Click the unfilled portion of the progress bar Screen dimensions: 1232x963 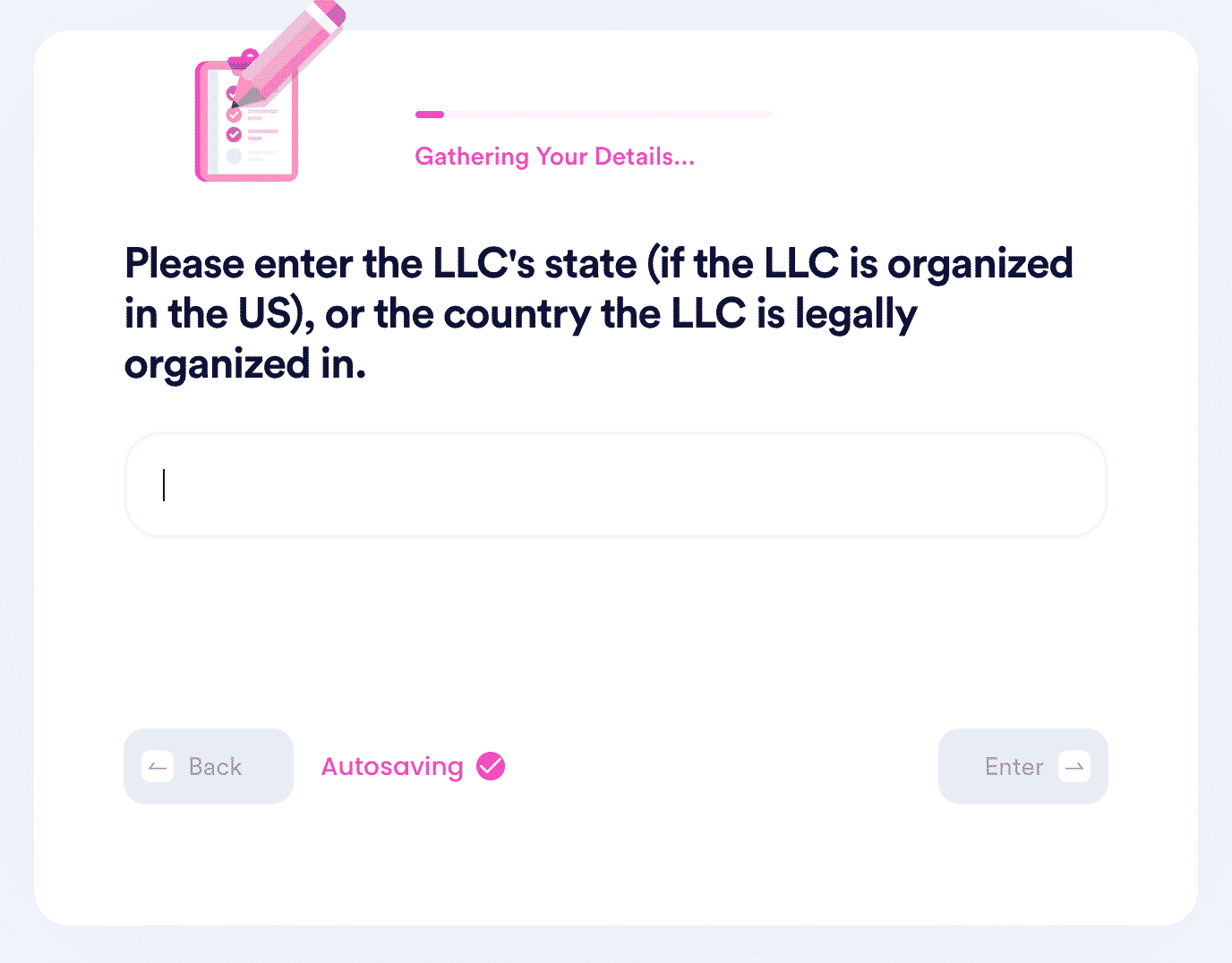[609, 115]
